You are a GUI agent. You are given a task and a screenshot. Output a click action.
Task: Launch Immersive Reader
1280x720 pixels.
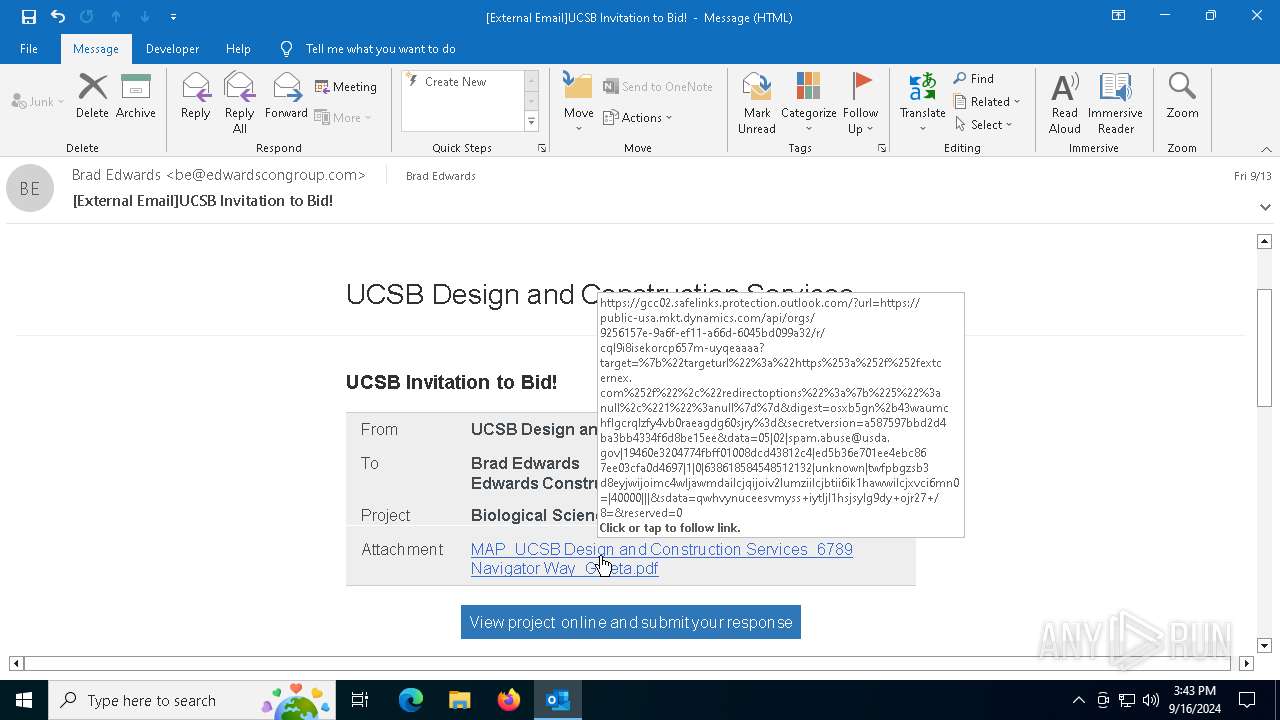pos(1115,103)
